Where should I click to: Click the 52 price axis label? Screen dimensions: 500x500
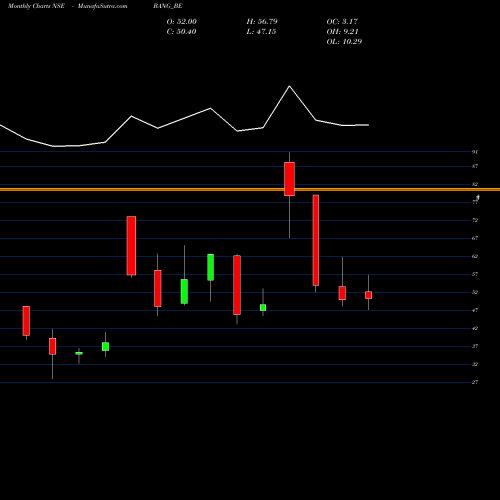(475, 292)
